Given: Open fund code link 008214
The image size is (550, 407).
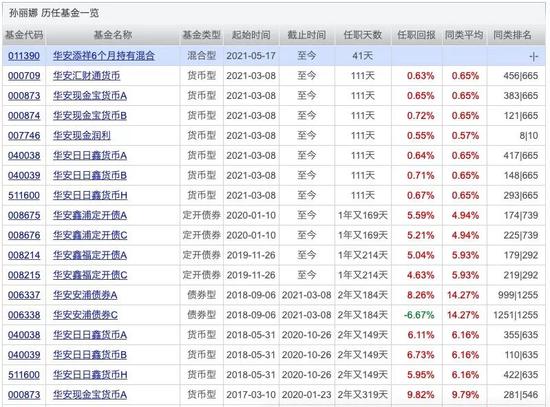Looking at the screenshot, I should pos(24,255).
